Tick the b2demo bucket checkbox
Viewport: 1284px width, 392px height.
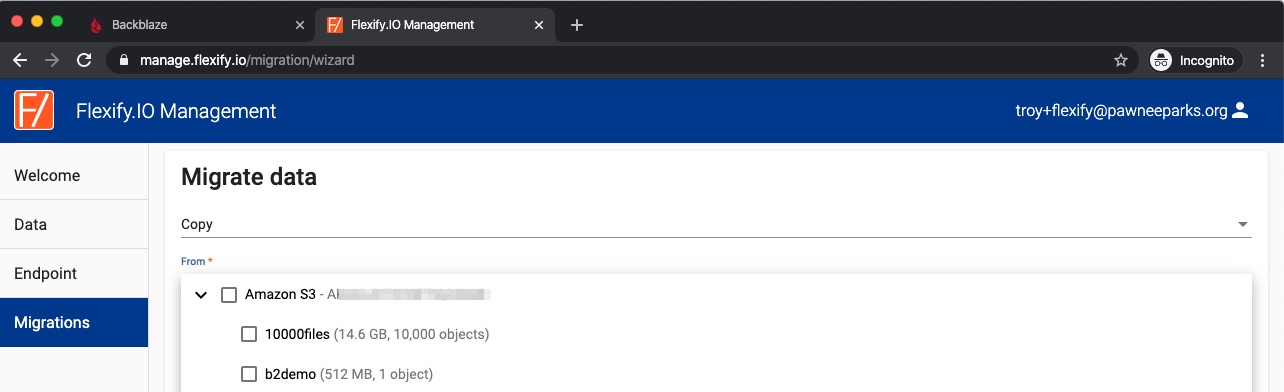(249, 374)
